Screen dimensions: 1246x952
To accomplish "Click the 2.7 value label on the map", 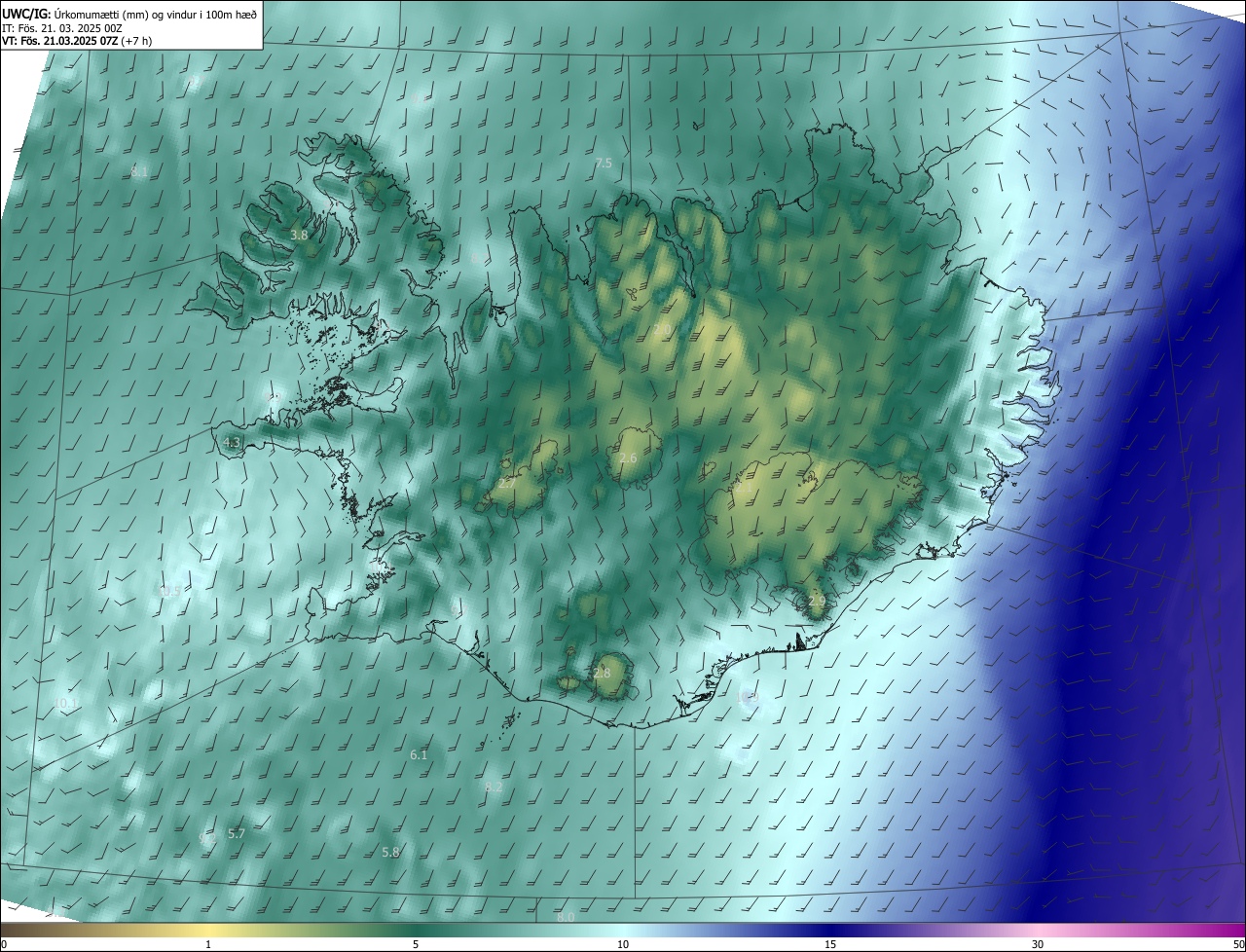I will tap(506, 483).
